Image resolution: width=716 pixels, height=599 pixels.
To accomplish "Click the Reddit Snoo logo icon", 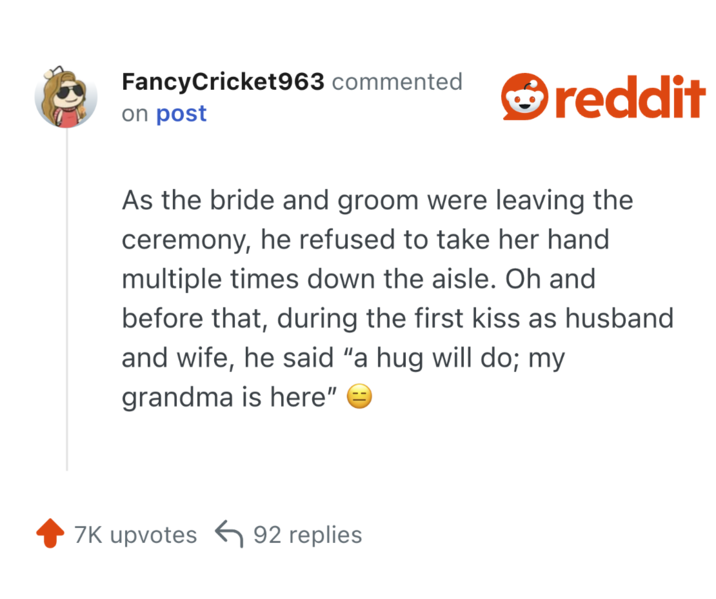I will pos(523,97).
